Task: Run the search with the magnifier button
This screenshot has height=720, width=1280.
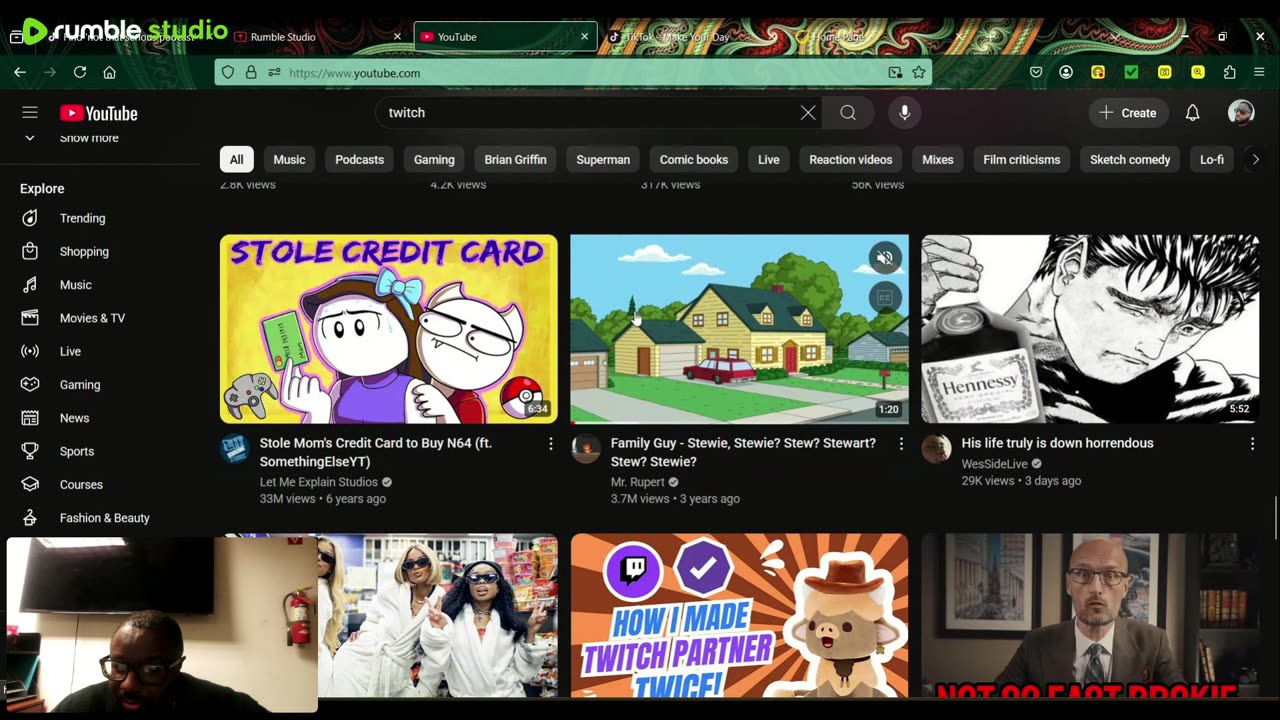Action: (848, 113)
